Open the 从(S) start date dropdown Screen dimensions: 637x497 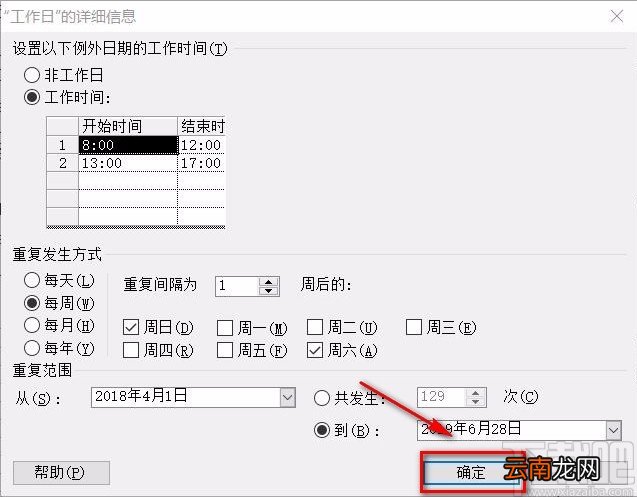pyautogui.click(x=288, y=397)
